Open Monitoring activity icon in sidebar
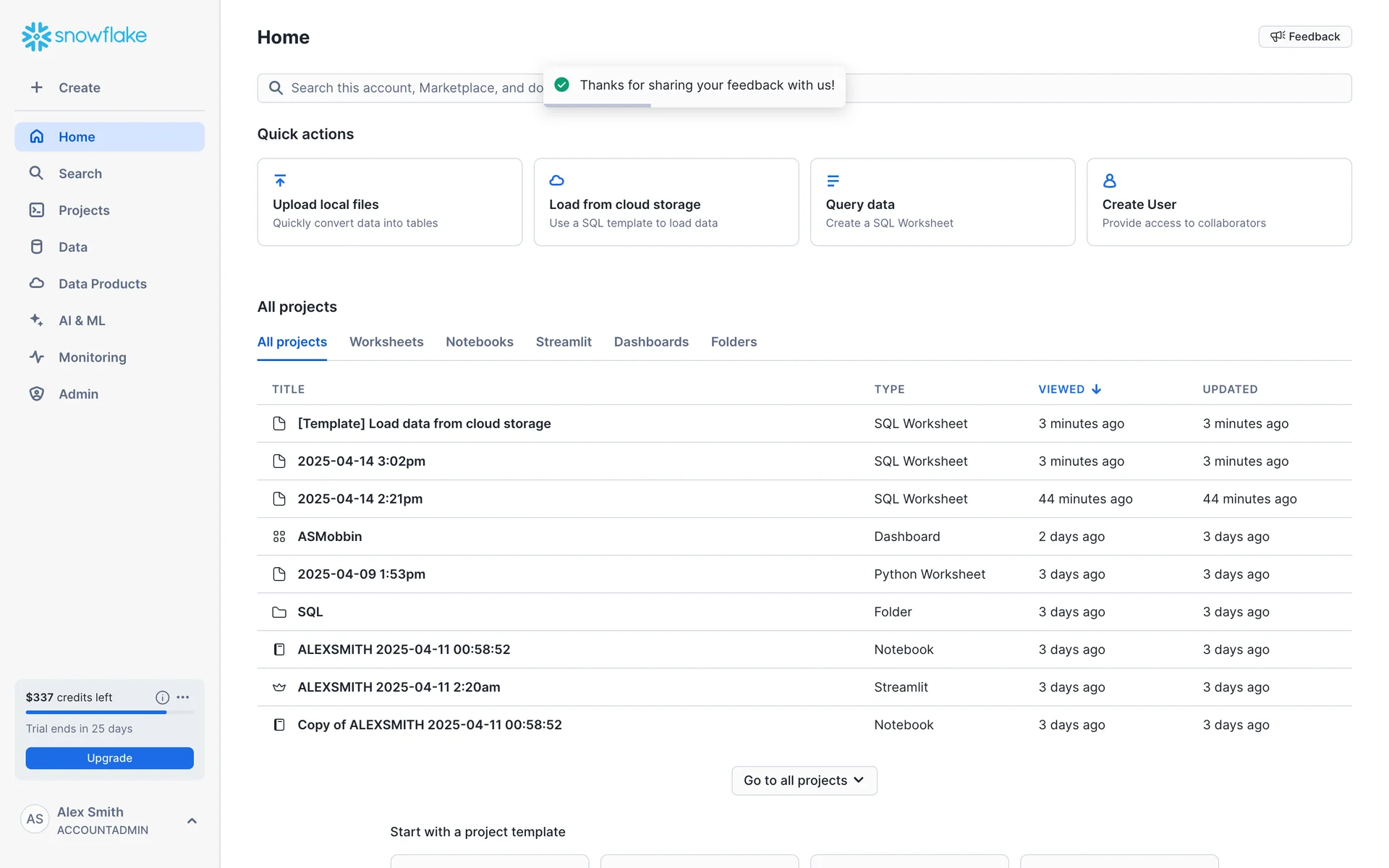This screenshot has width=1389, height=868. (x=36, y=357)
